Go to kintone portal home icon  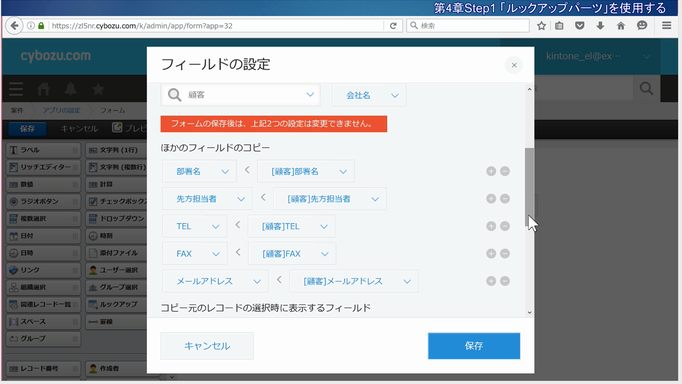click(43, 89)
